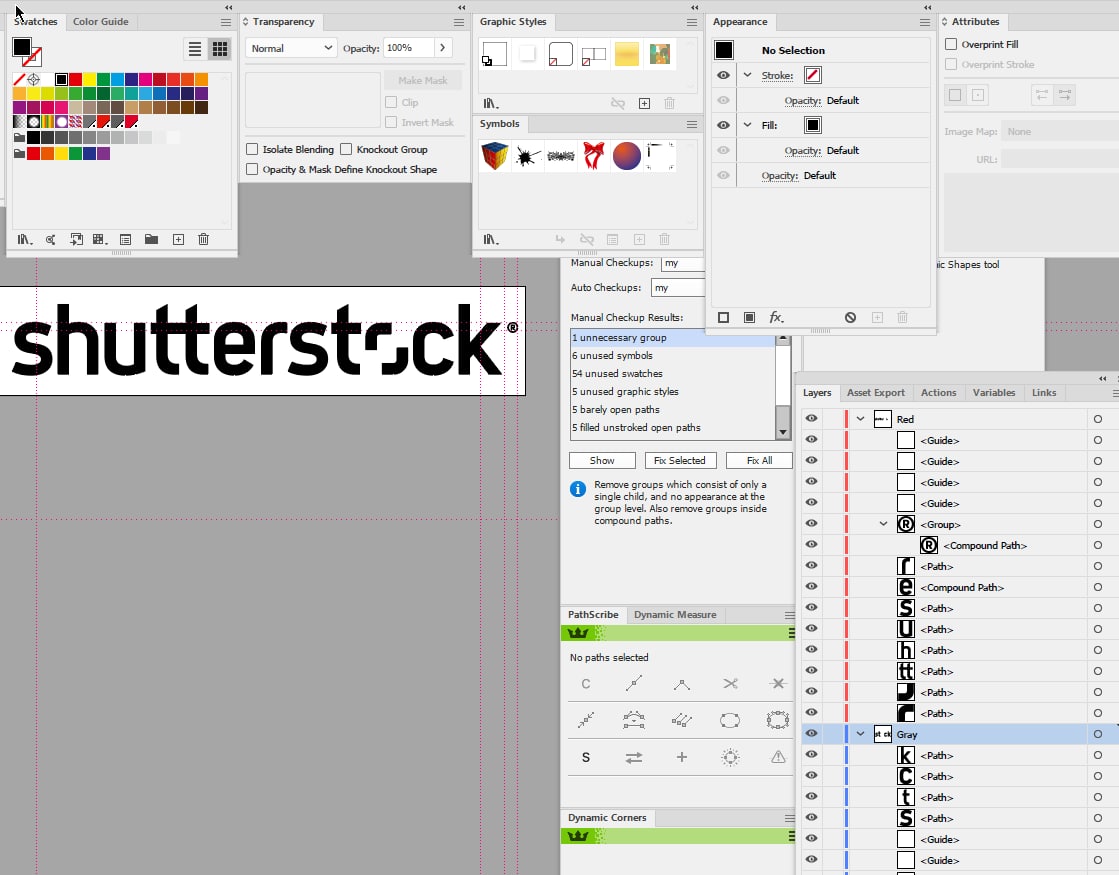The height and width of the screenshot is (875, 1119).
Task: Toggle visibility of Group sublayer
Action: [x=811, y=524]
